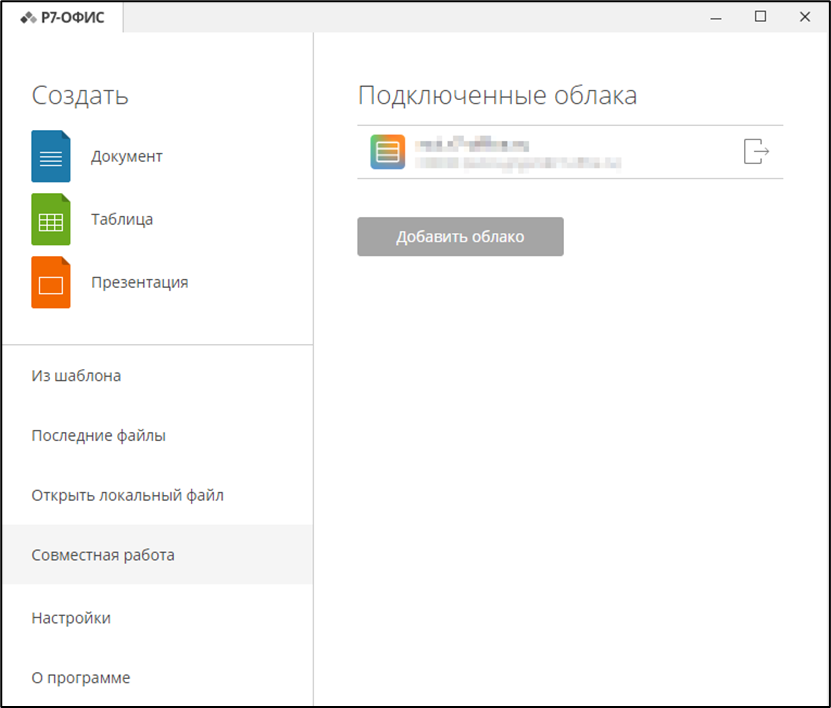Open the Р7-ОФИС main tab
This screenshot has height=708, width=831.
click(x=63, y=17)
